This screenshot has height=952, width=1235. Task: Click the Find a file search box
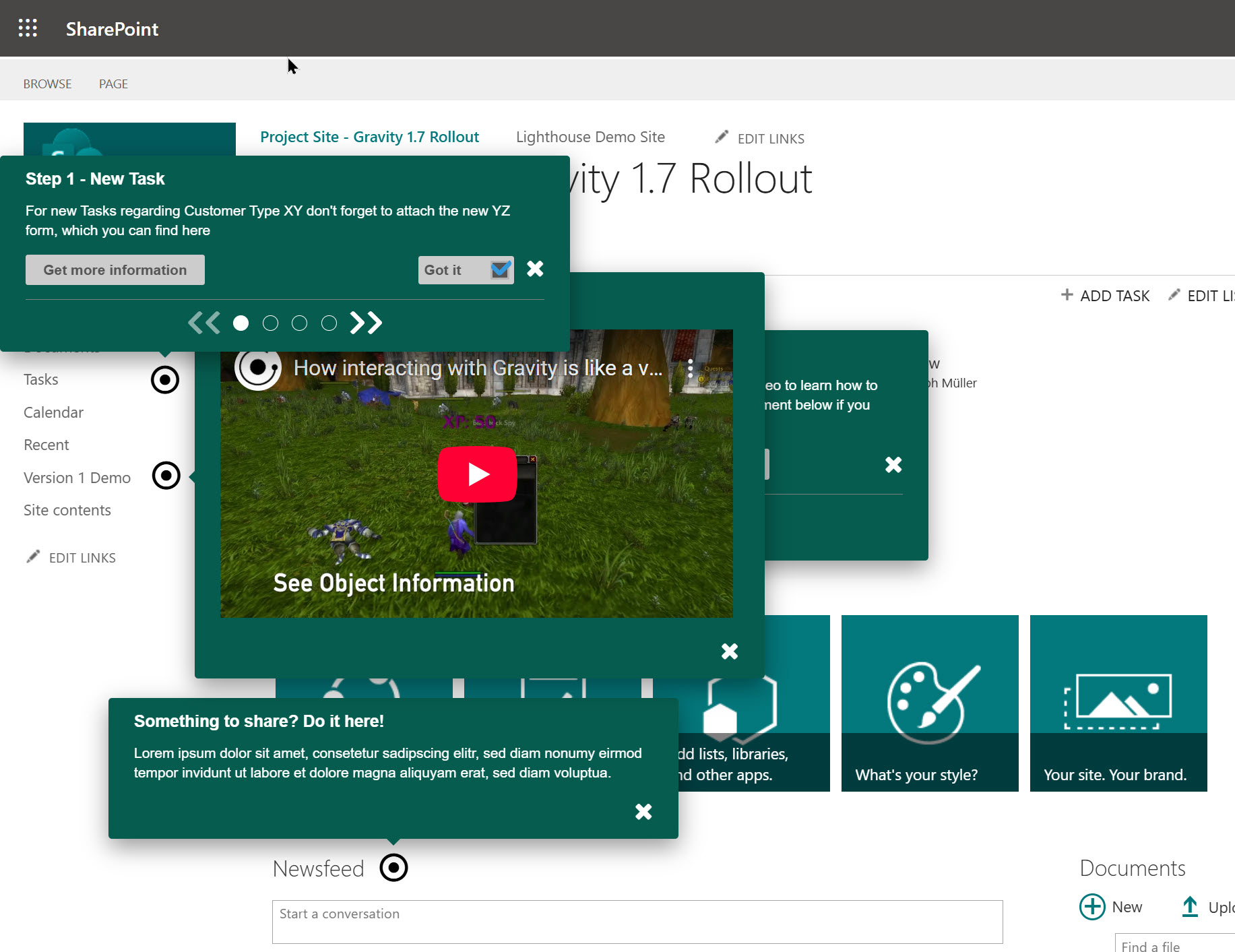click(1174, 943)
